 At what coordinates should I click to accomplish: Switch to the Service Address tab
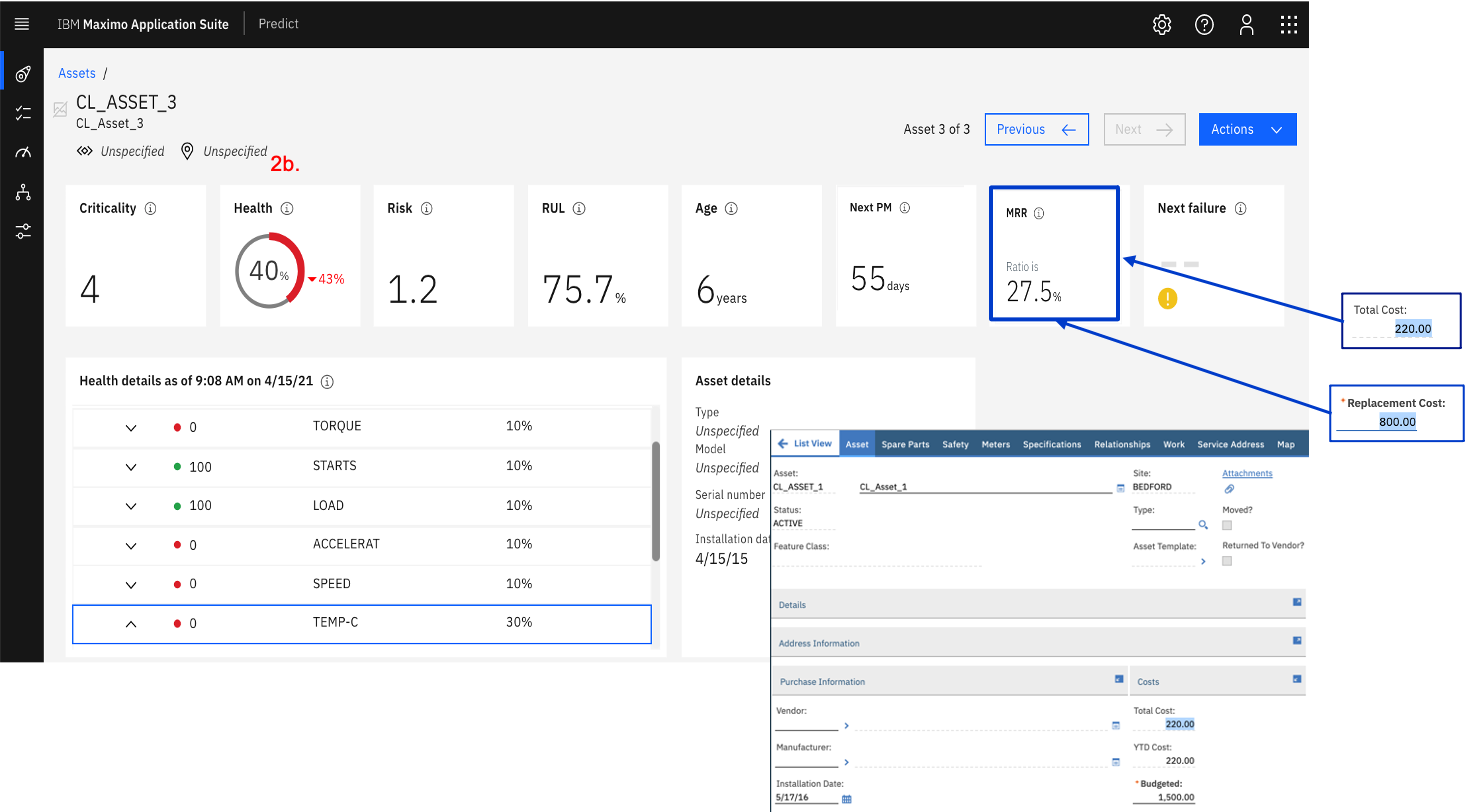(x=1230, y=444)
